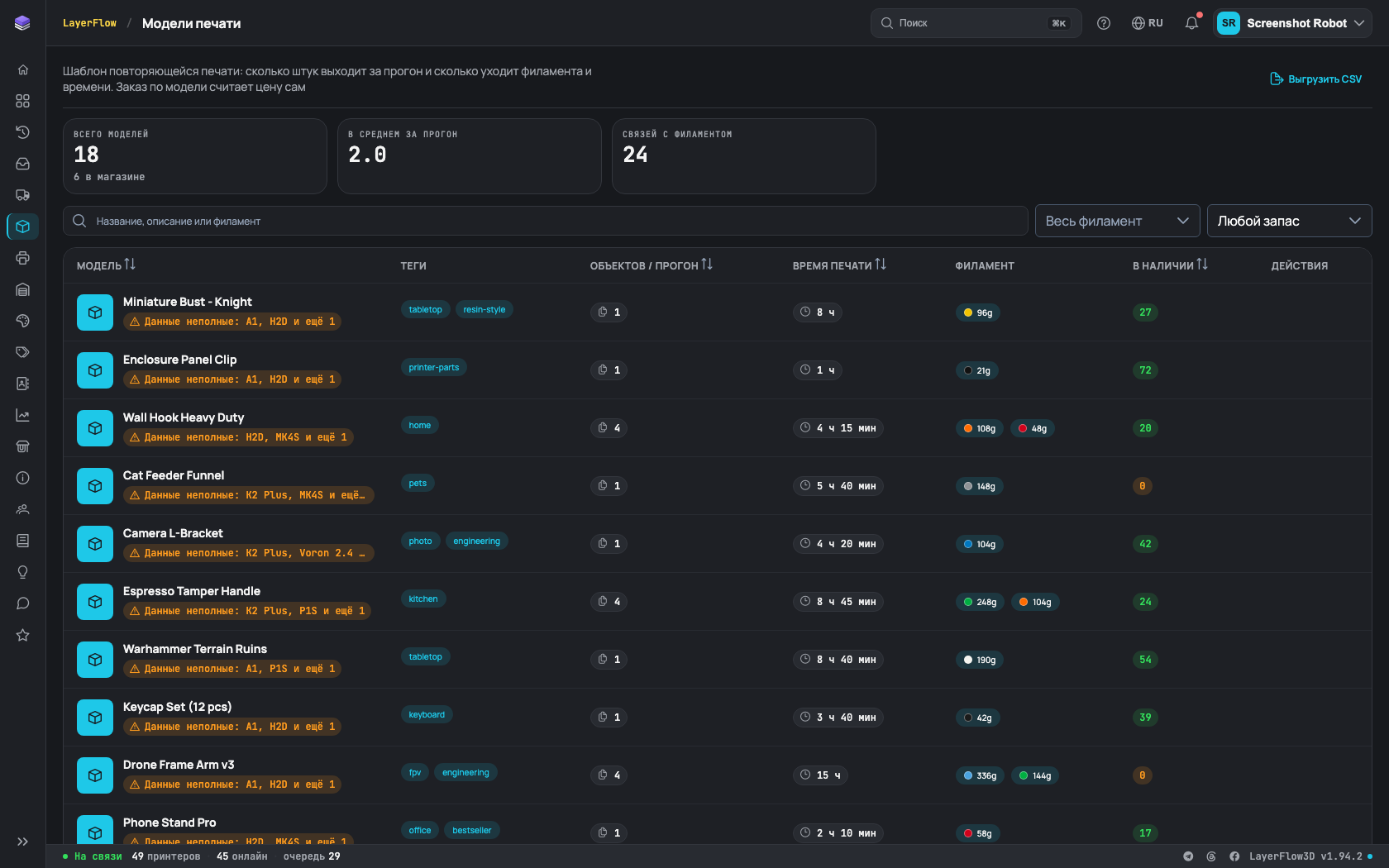Click the LayerFlow breadcrumb link
The height and width of the screenshot is (868, 1389).
[x=89, y=23]
